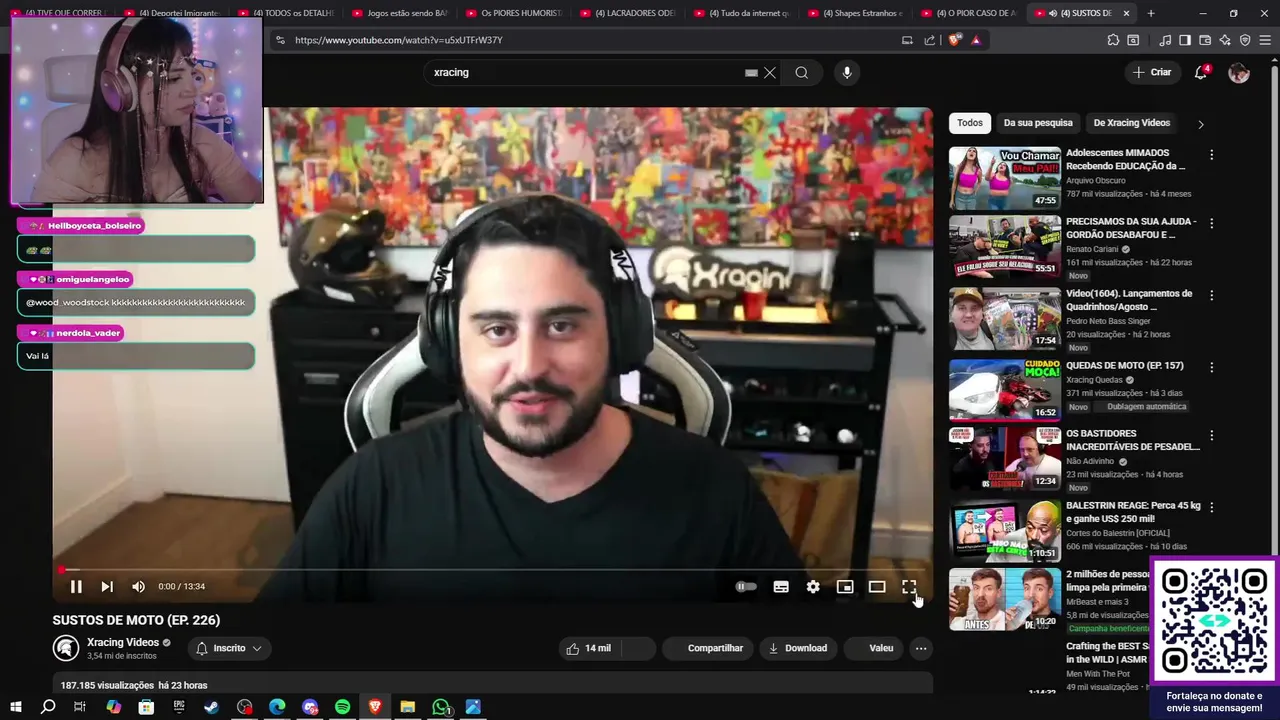
Task: Open more actions ellipsis under video
Action: tap(921, 648)
